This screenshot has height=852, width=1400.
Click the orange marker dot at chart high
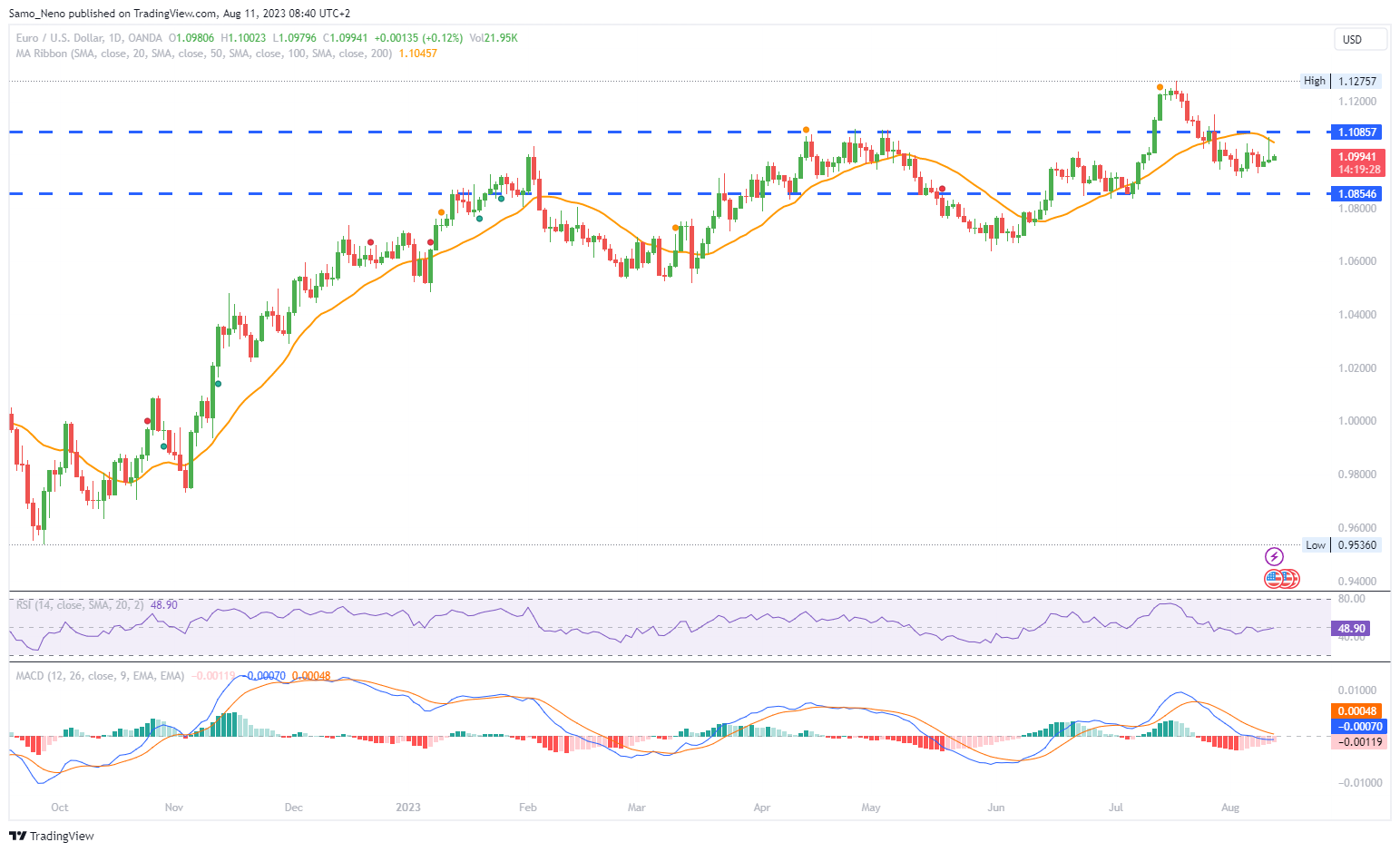click(x=1160, y=87)
